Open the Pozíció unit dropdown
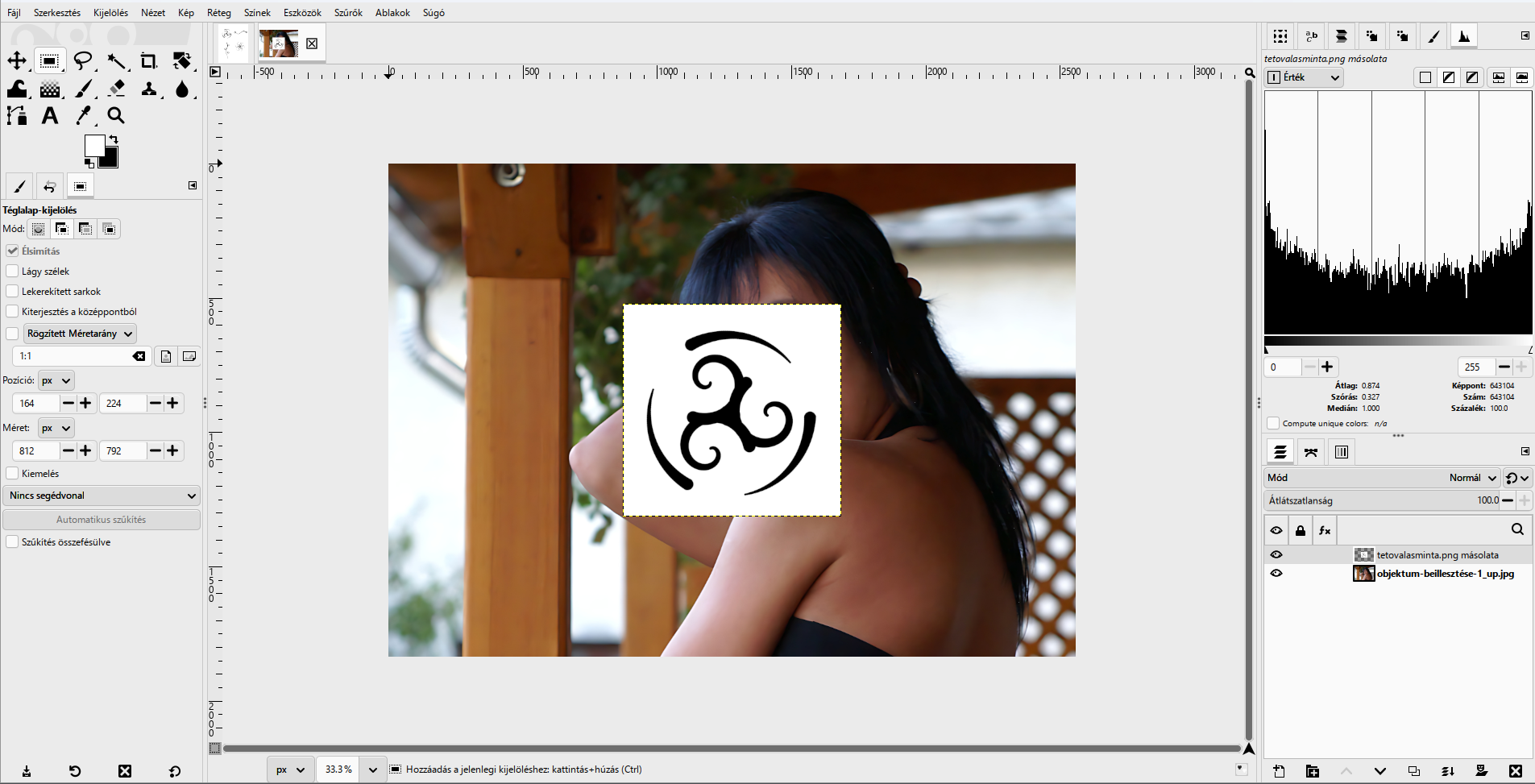 click(x=56, y=380)
